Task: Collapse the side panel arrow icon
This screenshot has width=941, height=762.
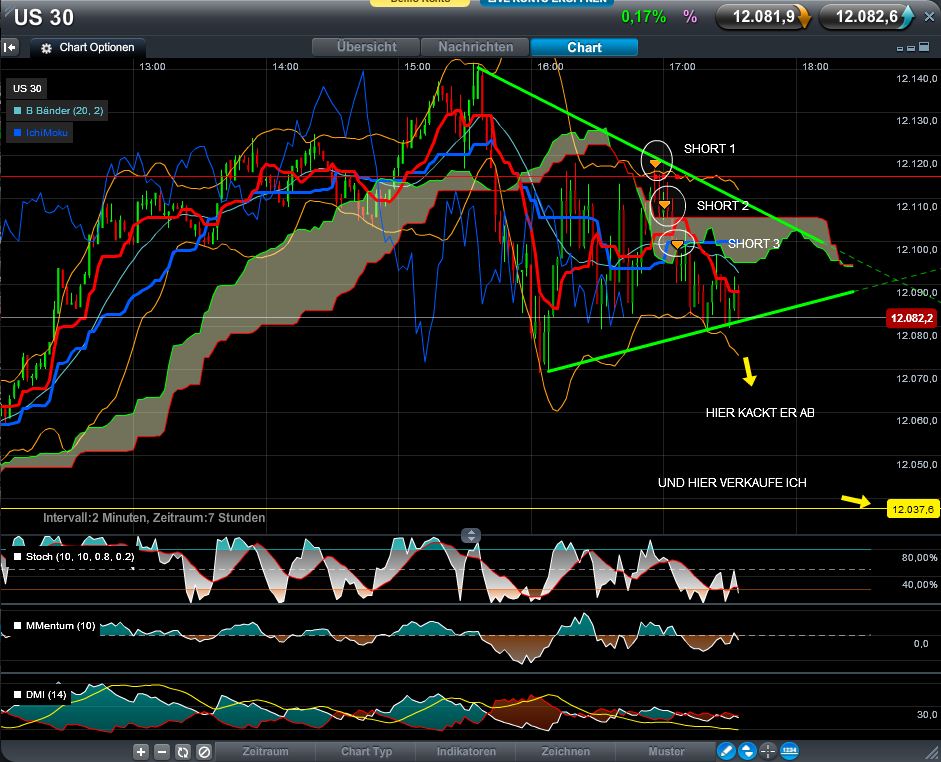Action: click(x=10, y=47)
